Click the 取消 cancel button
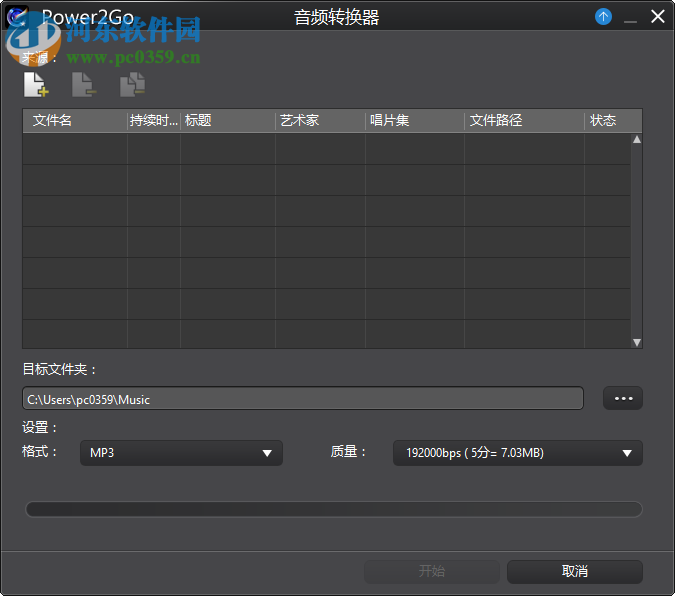The image size is (675, 596). point(575,571)
